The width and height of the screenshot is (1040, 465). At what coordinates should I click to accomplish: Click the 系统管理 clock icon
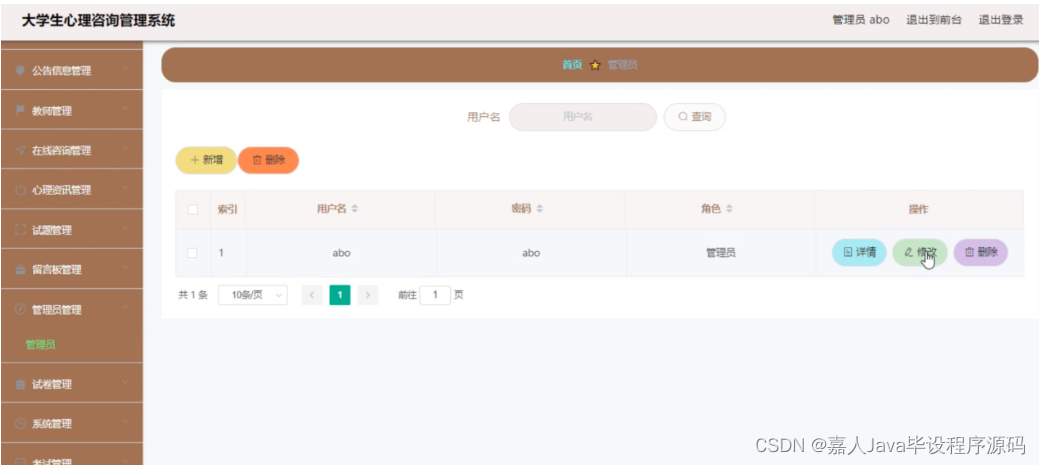click(20, 424)
